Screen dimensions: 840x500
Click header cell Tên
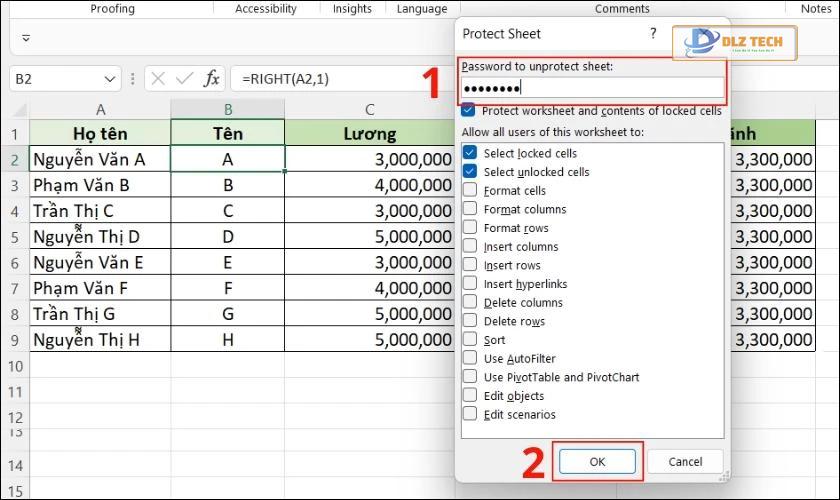tap(228, 133)
